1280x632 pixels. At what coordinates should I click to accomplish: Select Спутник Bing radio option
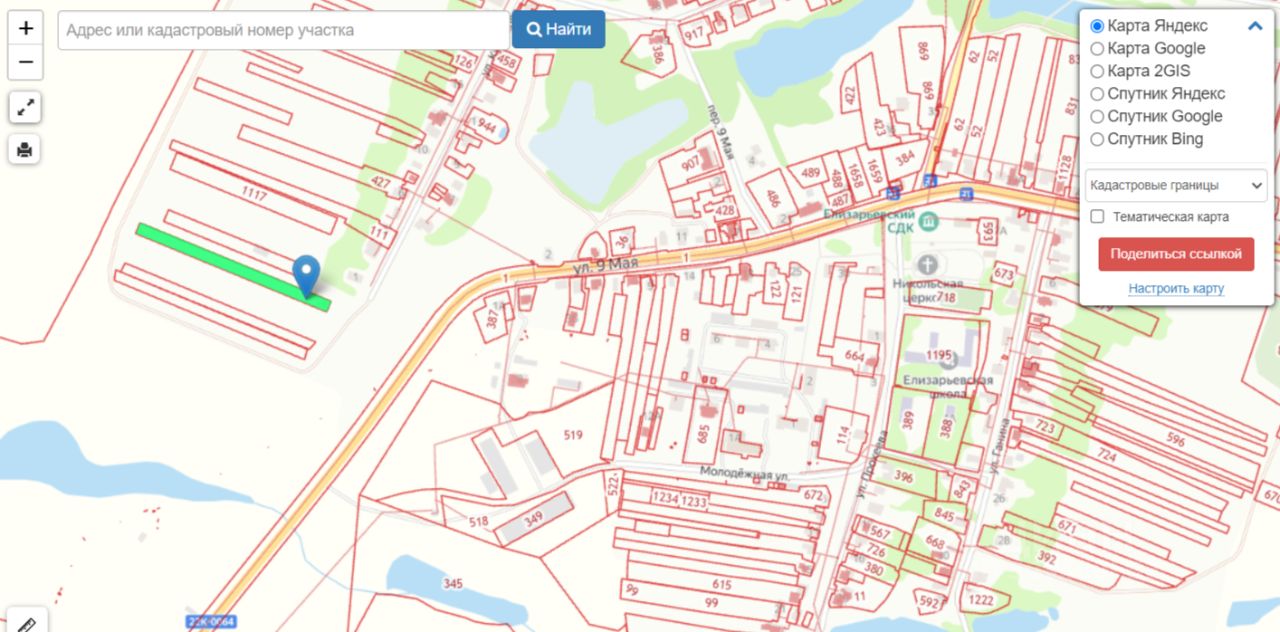1097,139
